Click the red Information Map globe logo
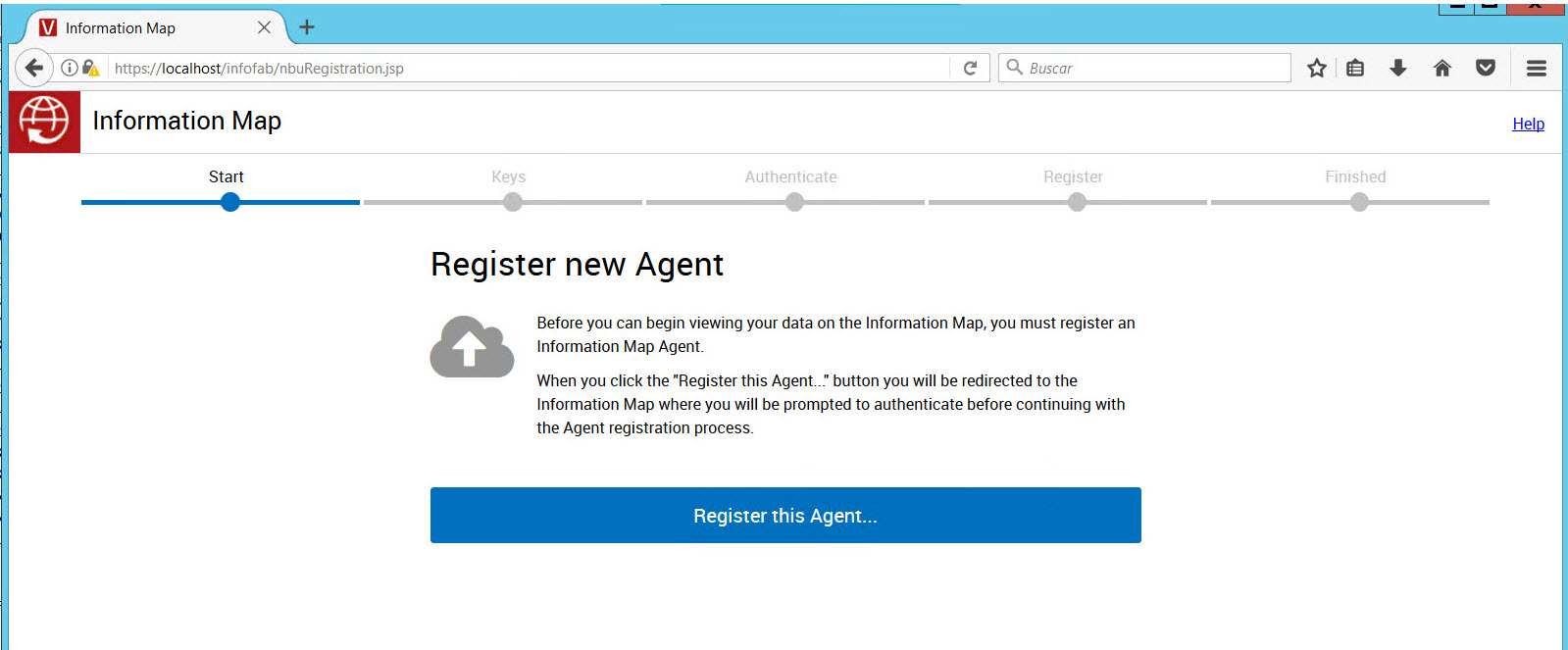The width and height of the screenshot is (1568, 650). 44,122
